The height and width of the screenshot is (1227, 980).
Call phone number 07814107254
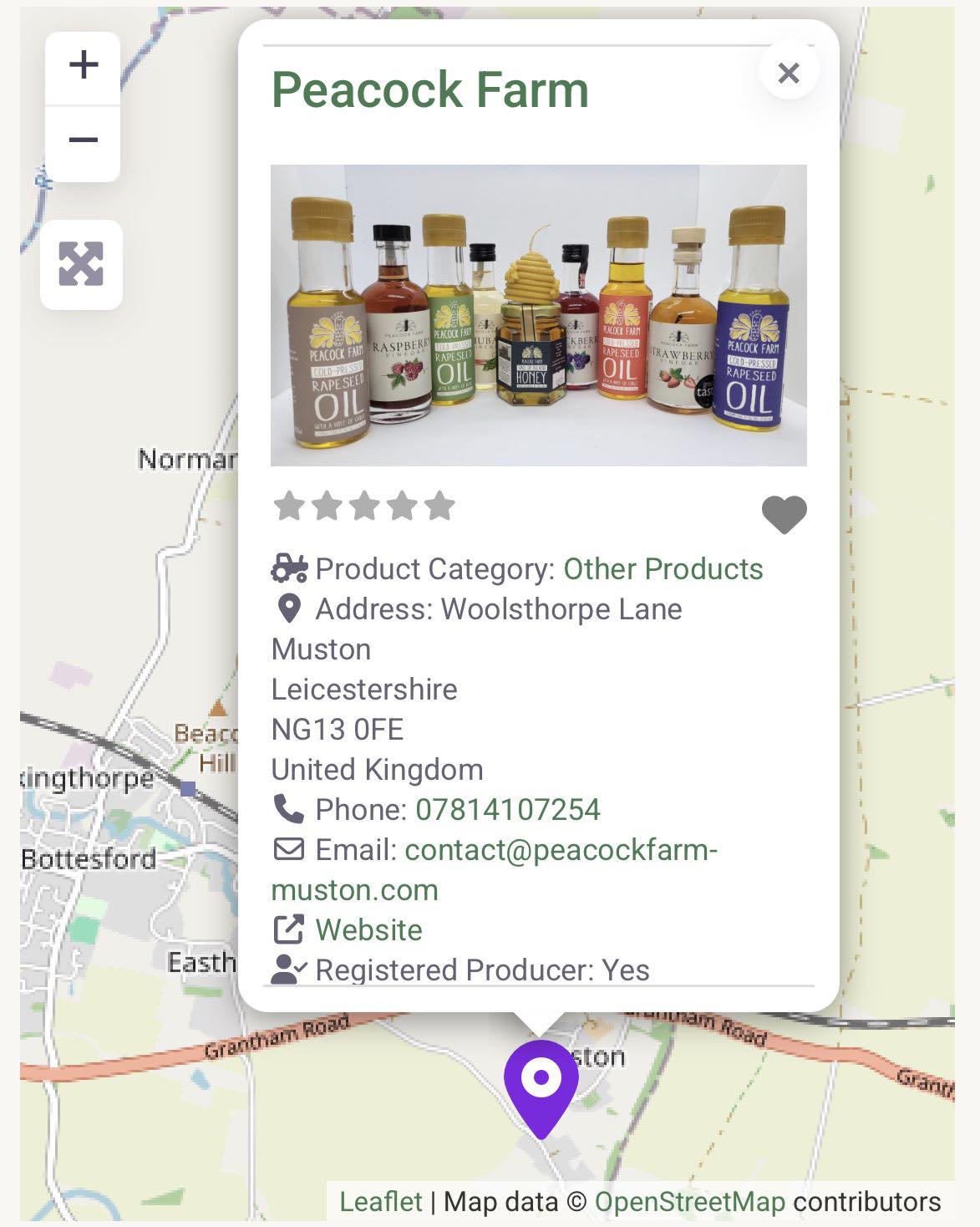coord(508,810)
